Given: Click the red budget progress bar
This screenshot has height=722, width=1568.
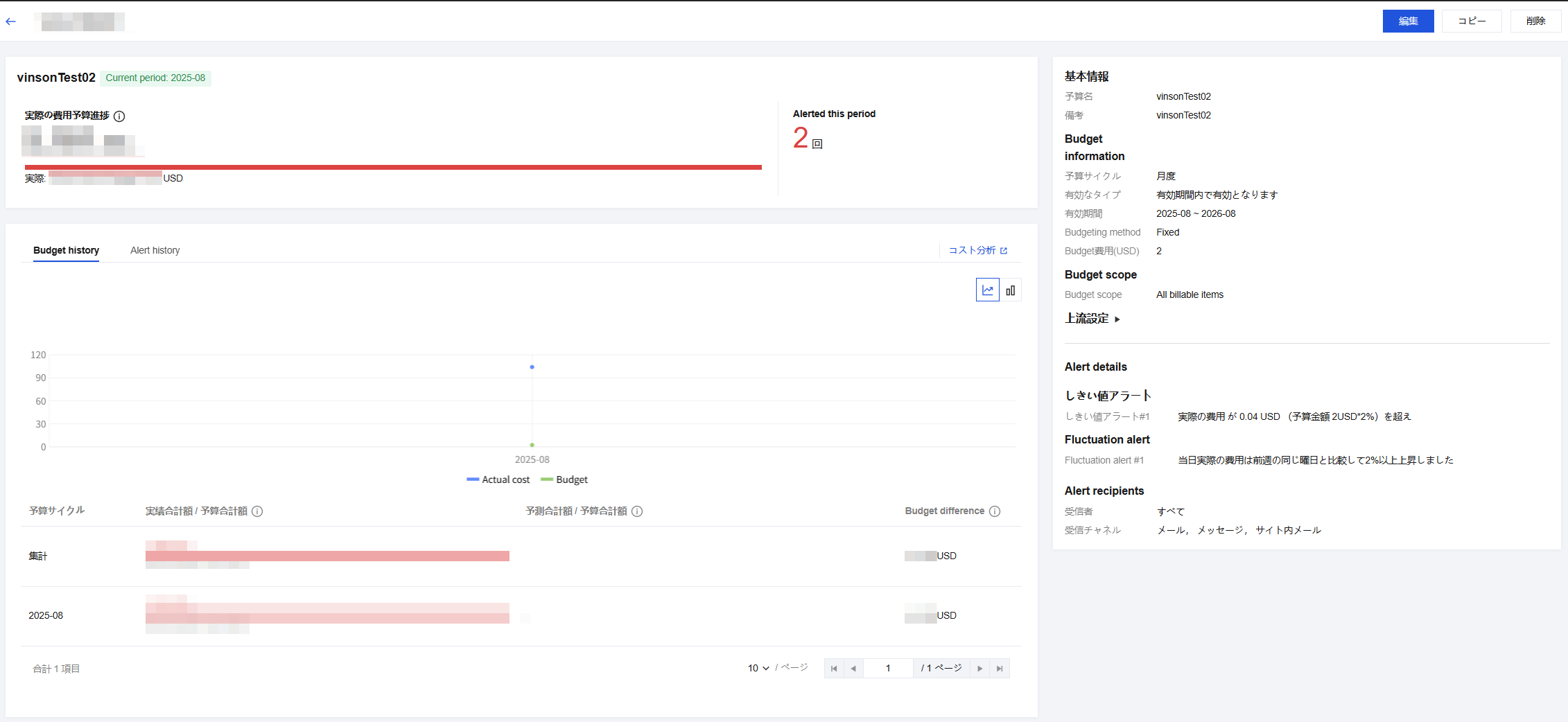Looking at the screenshot, I should tap(393, 167).
